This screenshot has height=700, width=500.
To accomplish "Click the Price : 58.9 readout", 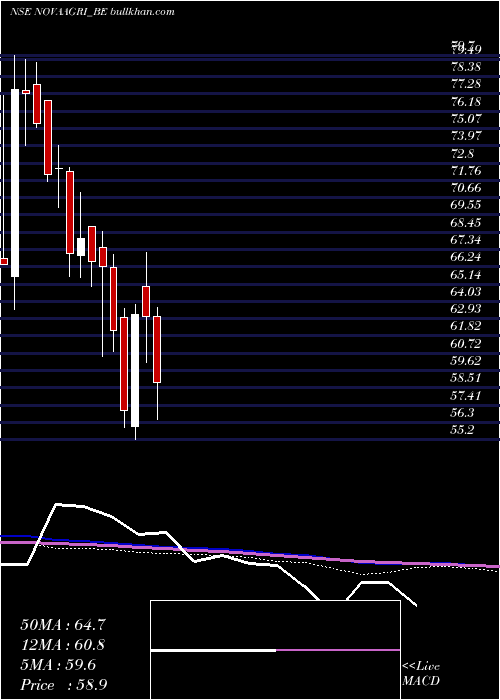I will point(63,685).
